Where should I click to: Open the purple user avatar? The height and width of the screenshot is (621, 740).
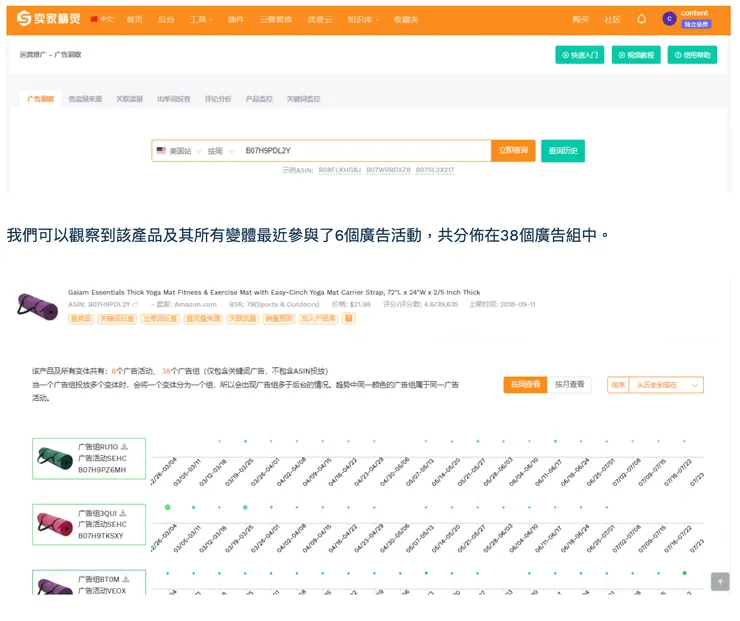pos(669,19)
